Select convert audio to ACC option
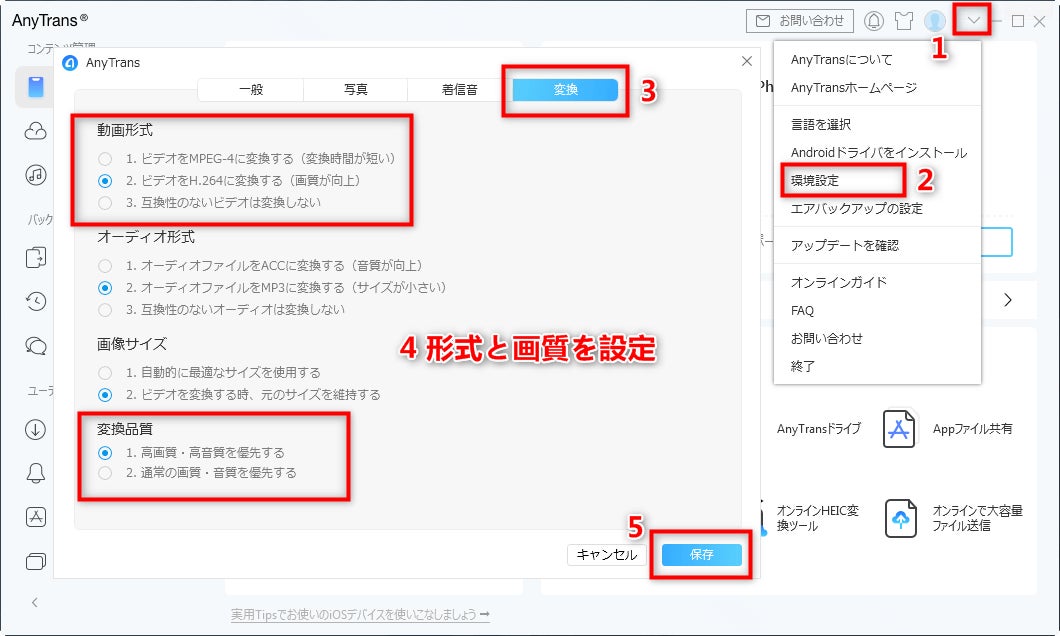The width and height of the screenshot is (1060, 636). point(105,266)
